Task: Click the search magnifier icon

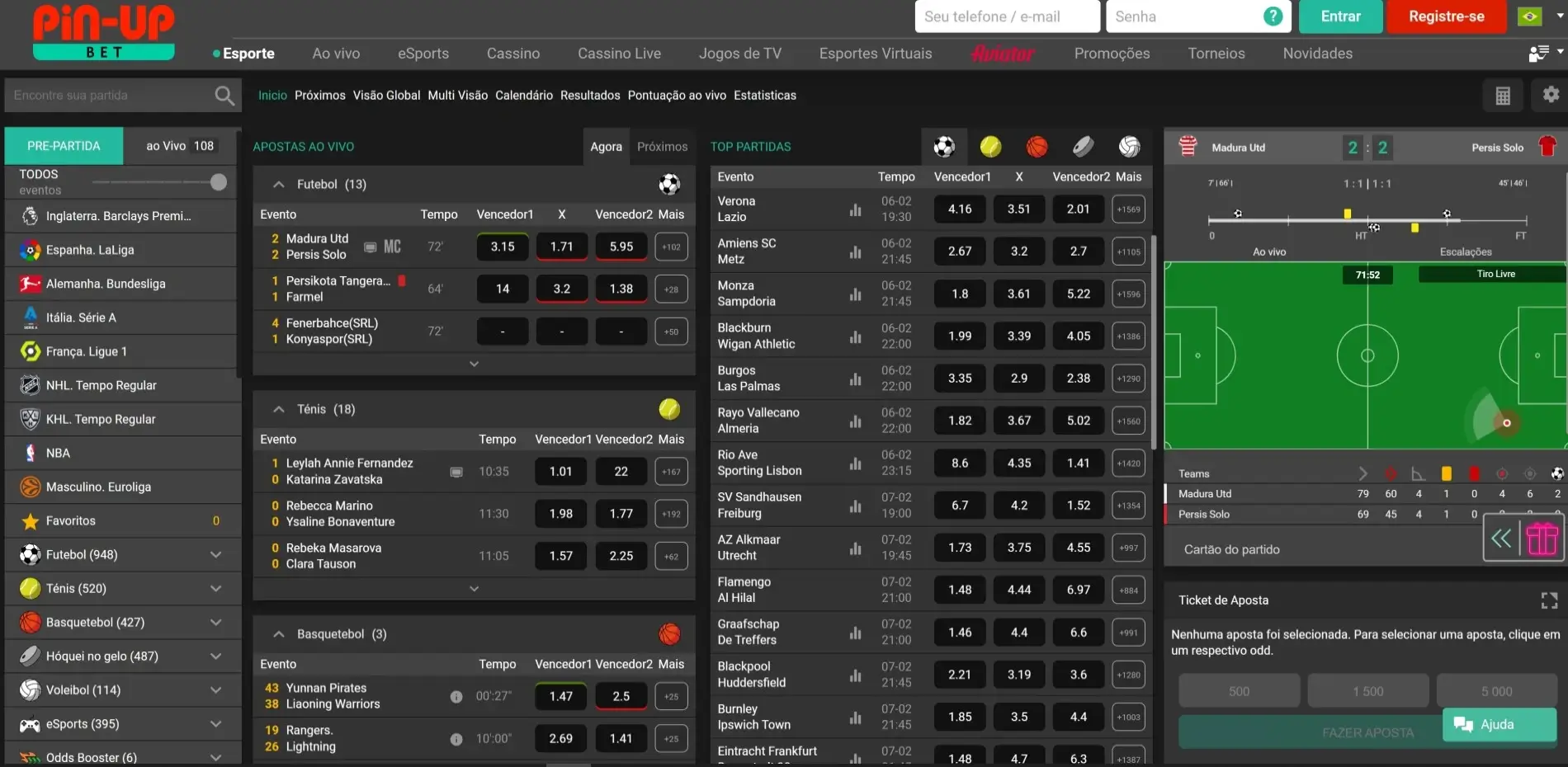Action: pyautogui.click(x=224, y=96)
